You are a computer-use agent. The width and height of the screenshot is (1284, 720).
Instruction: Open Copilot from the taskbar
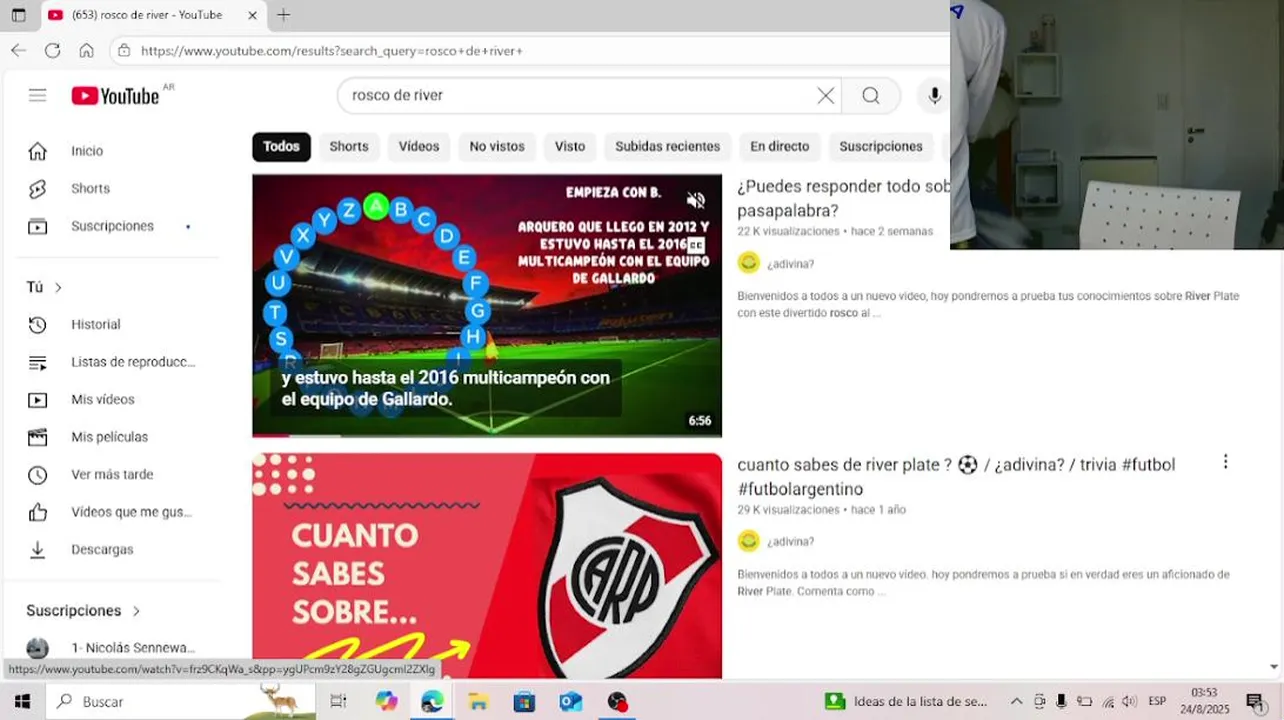(386, 702)
